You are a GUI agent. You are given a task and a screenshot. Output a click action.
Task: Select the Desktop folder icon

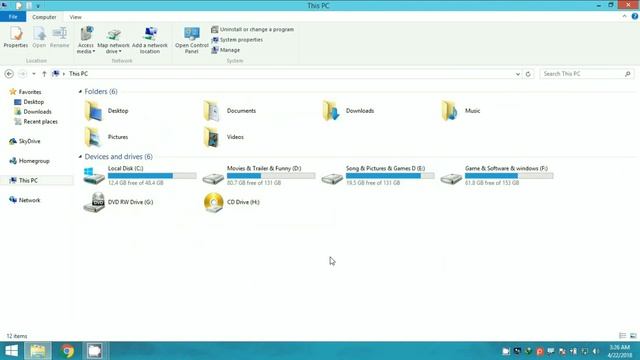93,111
